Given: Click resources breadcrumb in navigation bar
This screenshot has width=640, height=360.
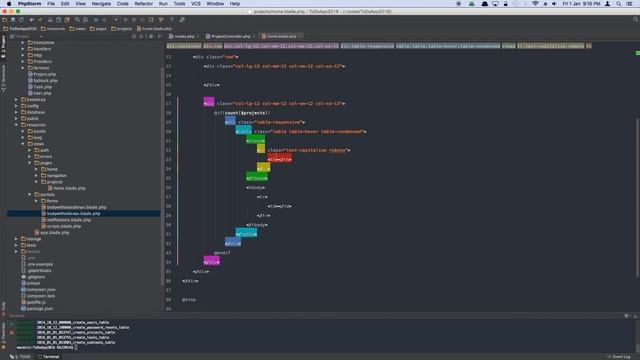Looking at the screenshot, I should (53, 29).
